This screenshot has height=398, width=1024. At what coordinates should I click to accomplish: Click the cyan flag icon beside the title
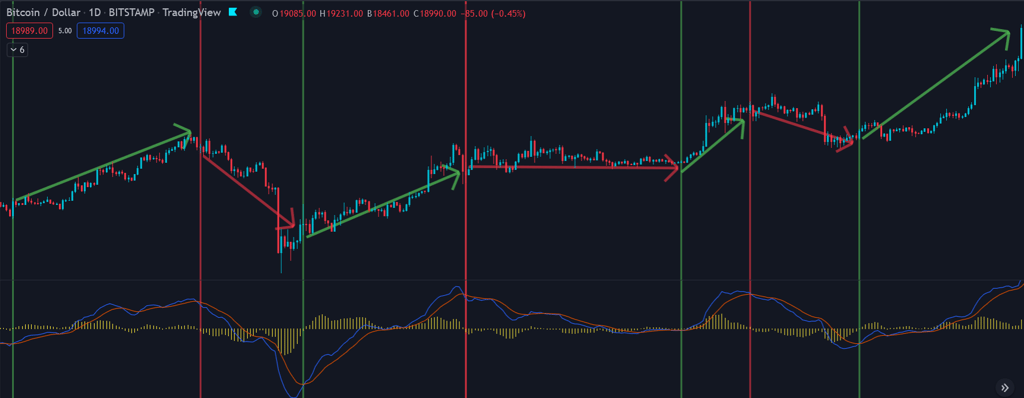point(232,12)
